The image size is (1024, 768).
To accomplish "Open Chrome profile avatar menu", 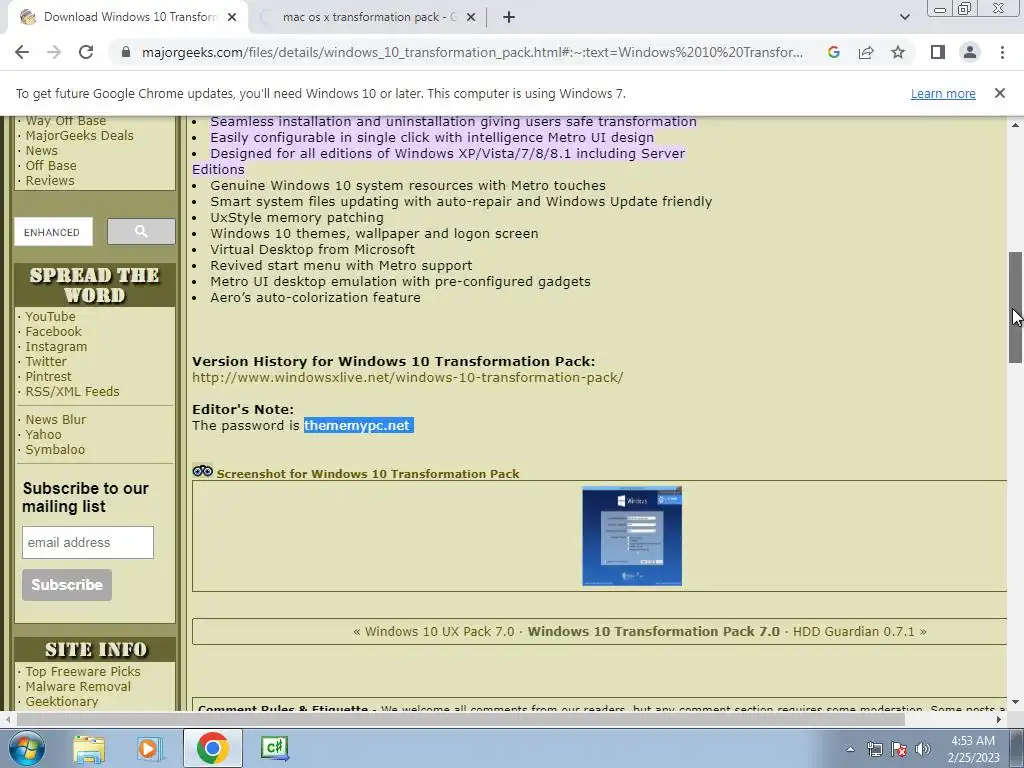I will coord(970,52).
